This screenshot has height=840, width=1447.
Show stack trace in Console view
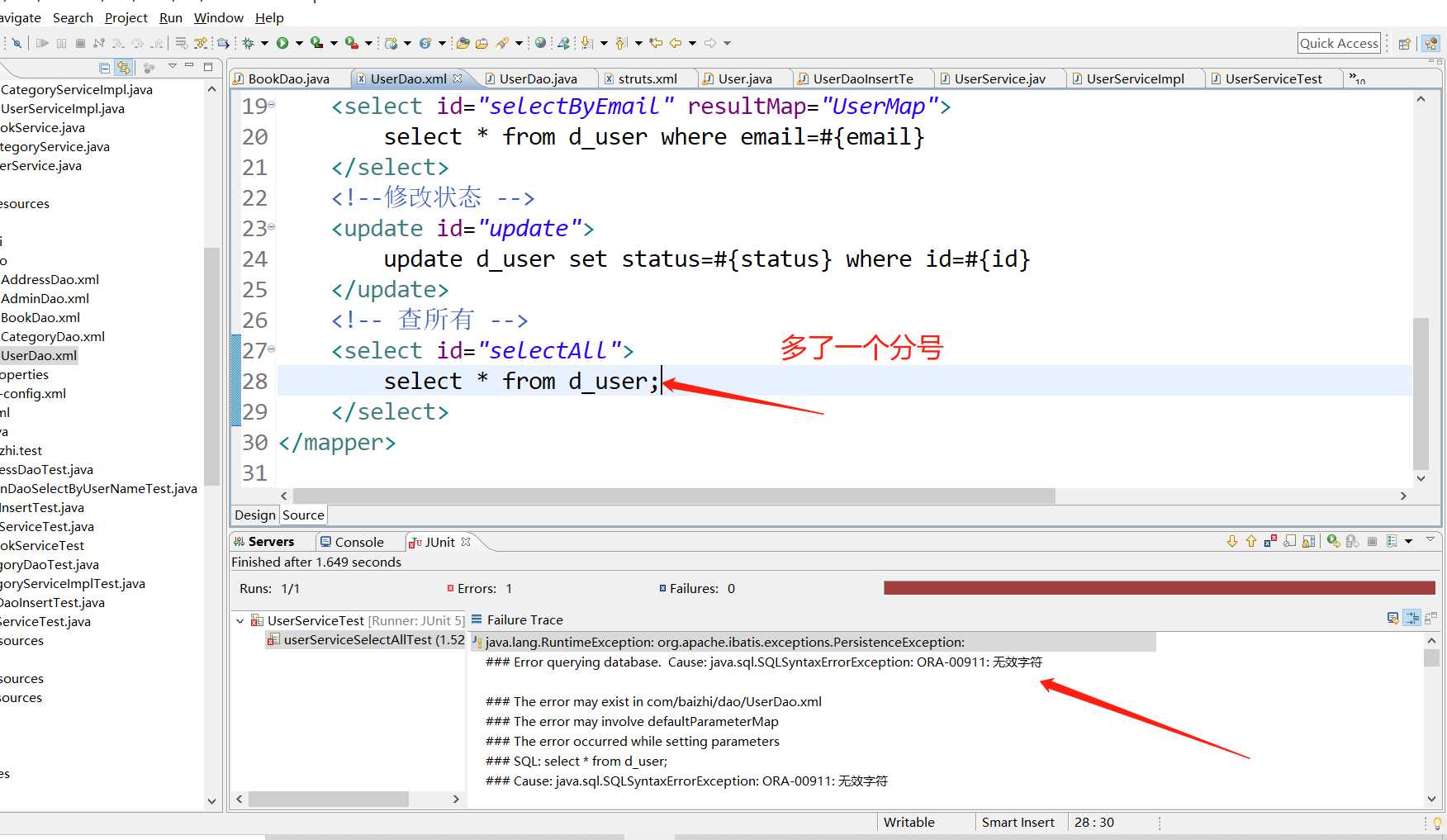[x=1392, y=618]
